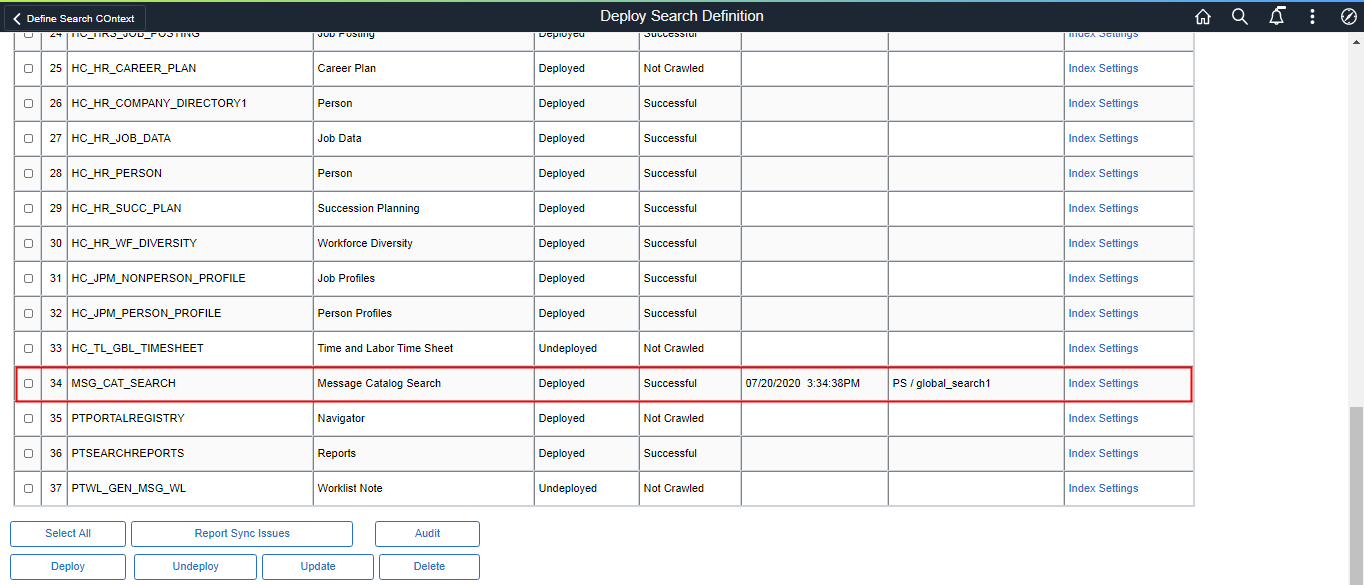Open Index Settings for HC_HR_PERSON row

(x=1103, y=174)
